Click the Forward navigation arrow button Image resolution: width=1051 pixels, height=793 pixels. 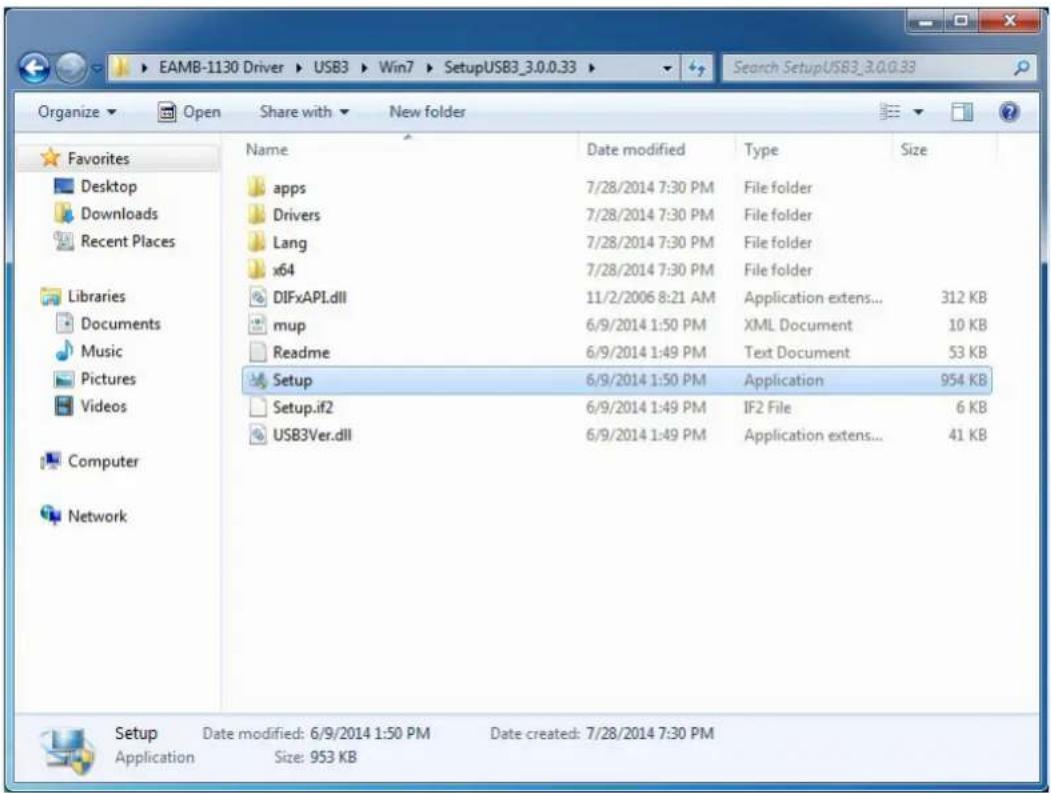71,68
